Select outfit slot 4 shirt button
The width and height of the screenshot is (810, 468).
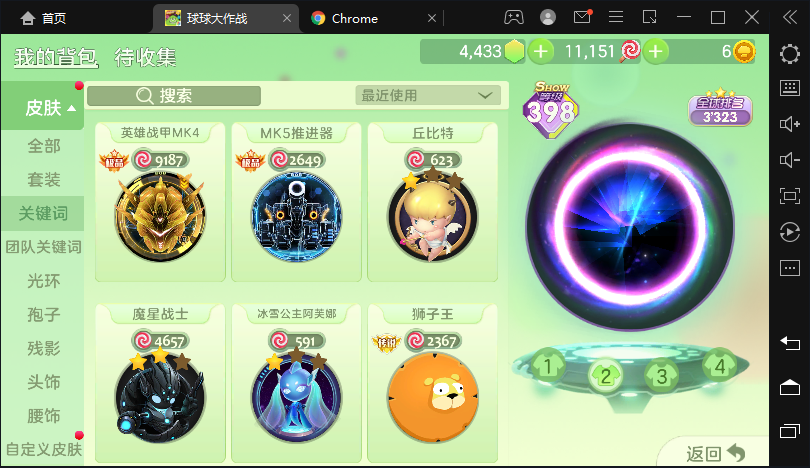pos(720,366)
